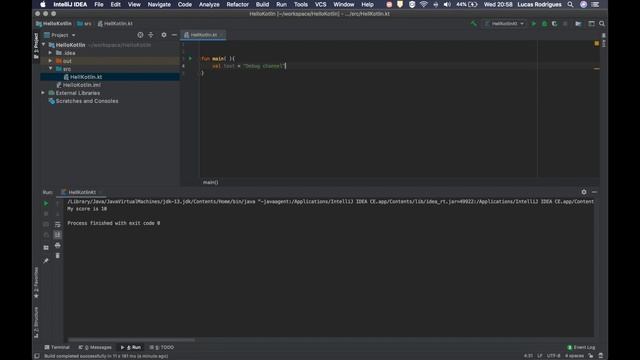Image resolution: width=640 pixels, height=360 pixels.
Task: Expand the .idea folder
Action: [x=51, y=53]
